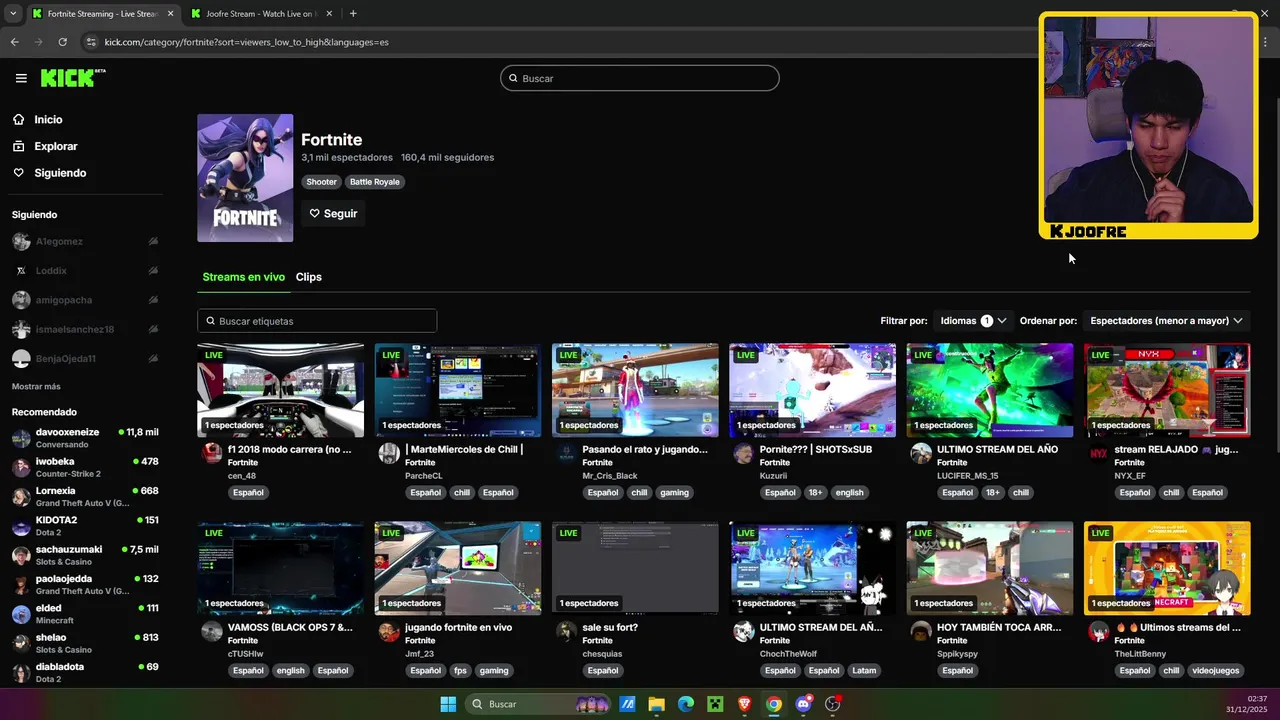Click the ChochTheWolf channel avatar

[x=743, y=631]
